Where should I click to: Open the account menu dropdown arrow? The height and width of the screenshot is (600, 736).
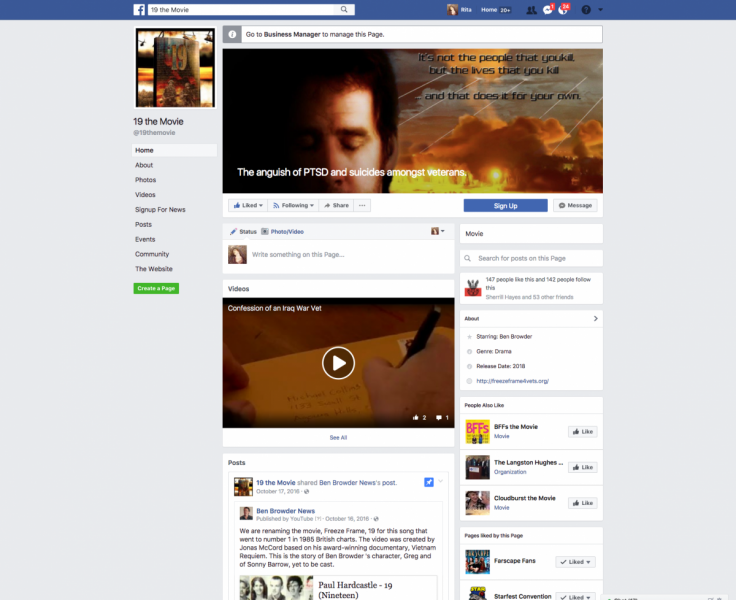point(600,10)
